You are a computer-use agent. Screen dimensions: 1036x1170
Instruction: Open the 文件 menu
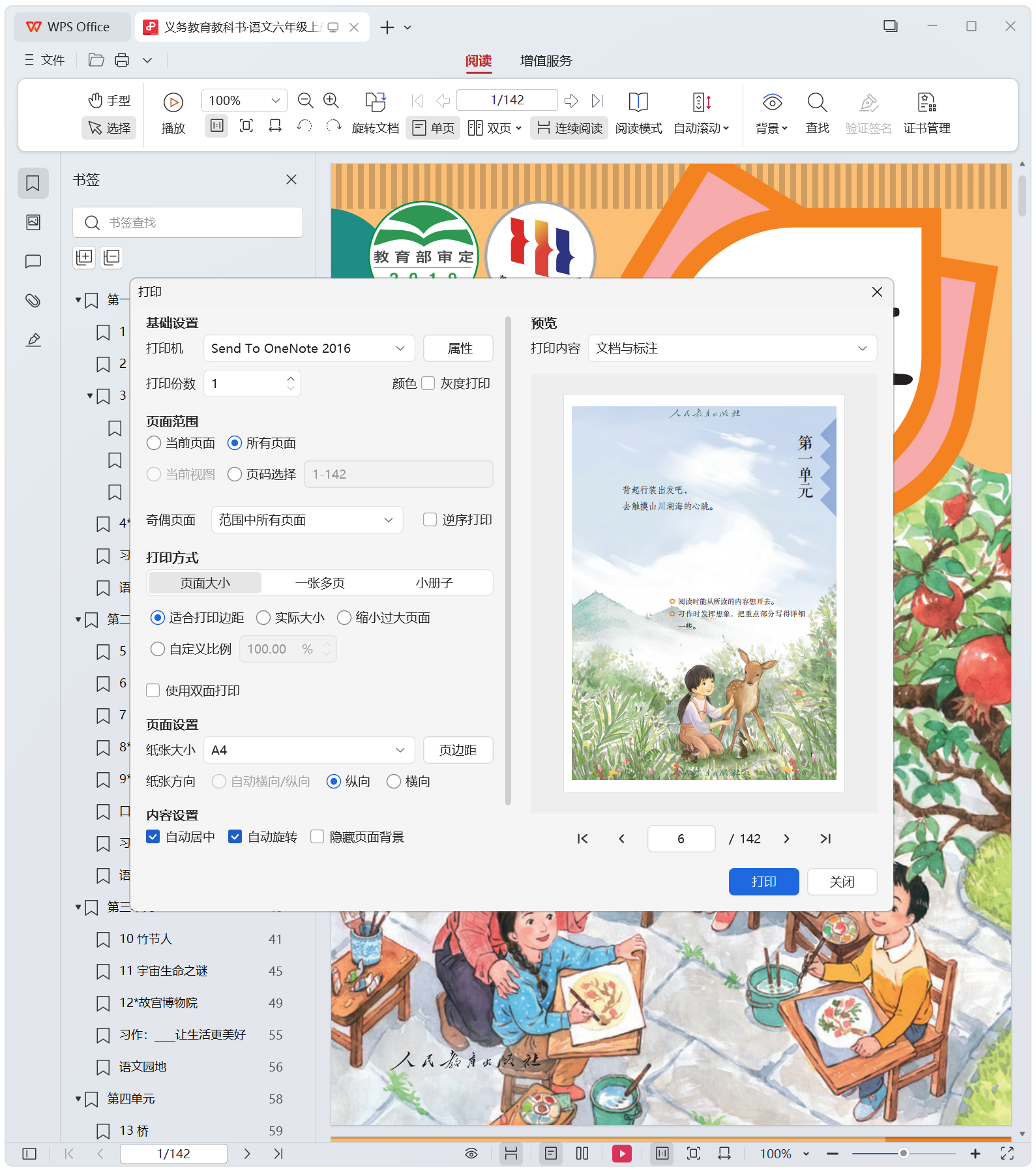(44, 61)
